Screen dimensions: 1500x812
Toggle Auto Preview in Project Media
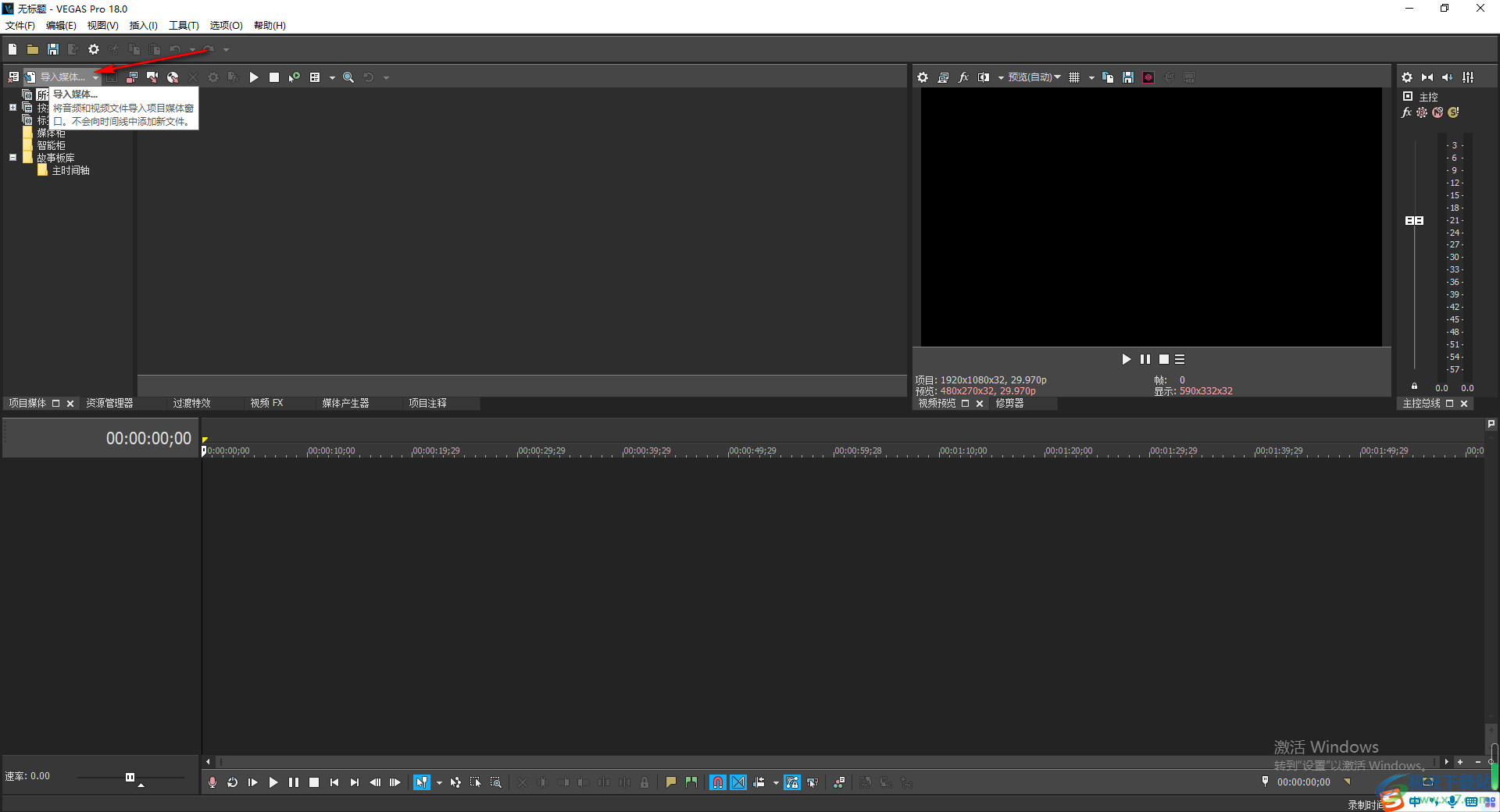click(295, 77)
